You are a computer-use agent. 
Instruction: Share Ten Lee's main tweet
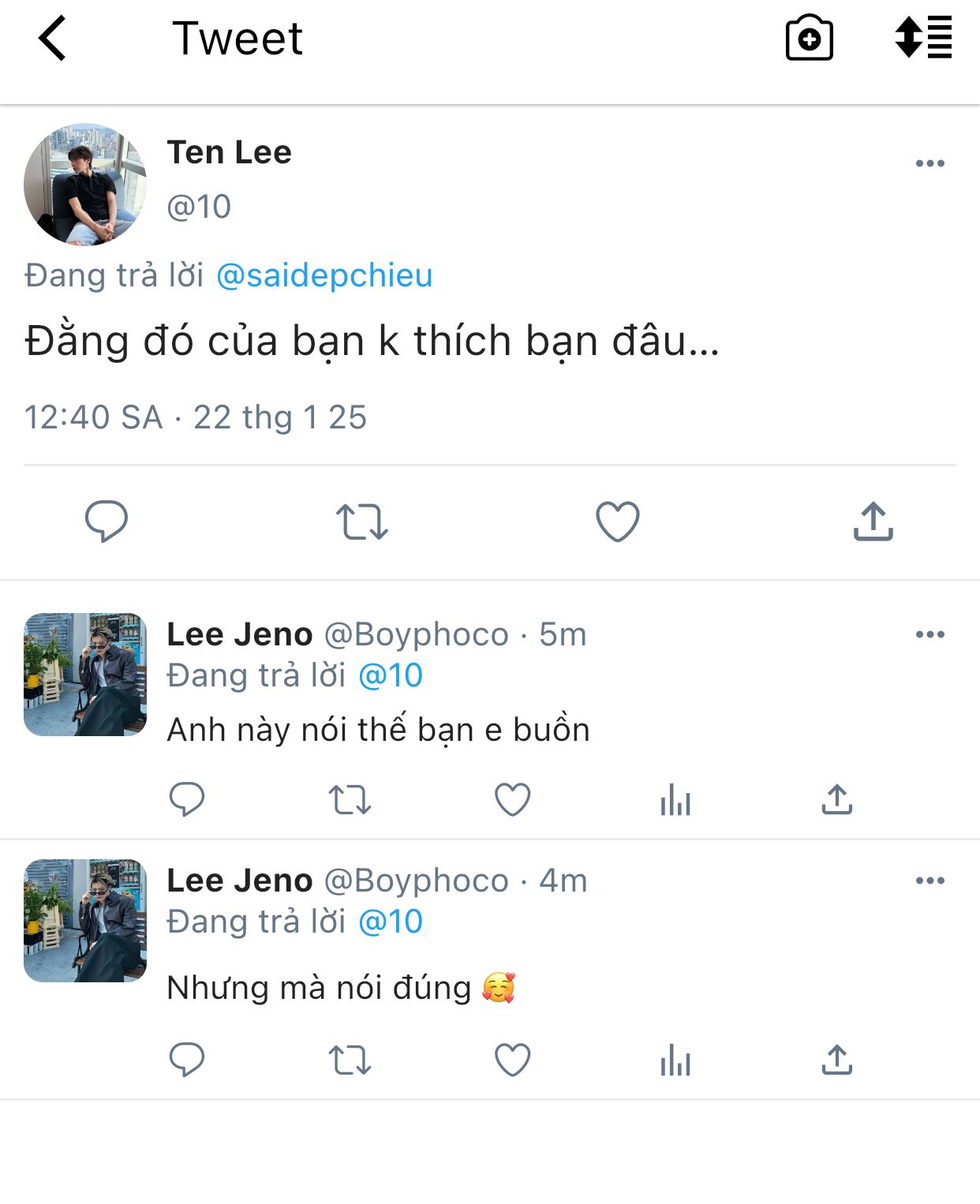click(873, 521)
